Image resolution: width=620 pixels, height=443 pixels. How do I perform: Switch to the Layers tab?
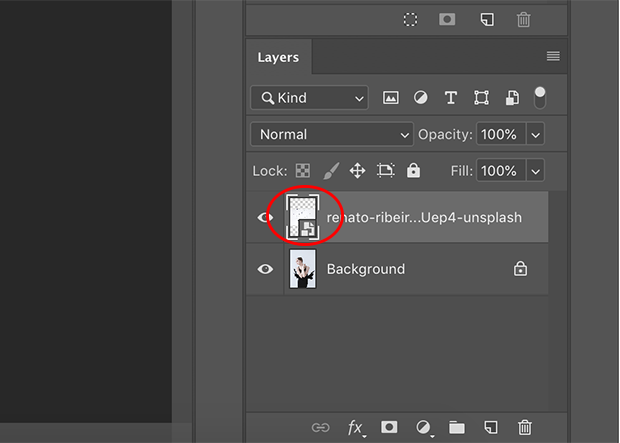tap(278, 57)
